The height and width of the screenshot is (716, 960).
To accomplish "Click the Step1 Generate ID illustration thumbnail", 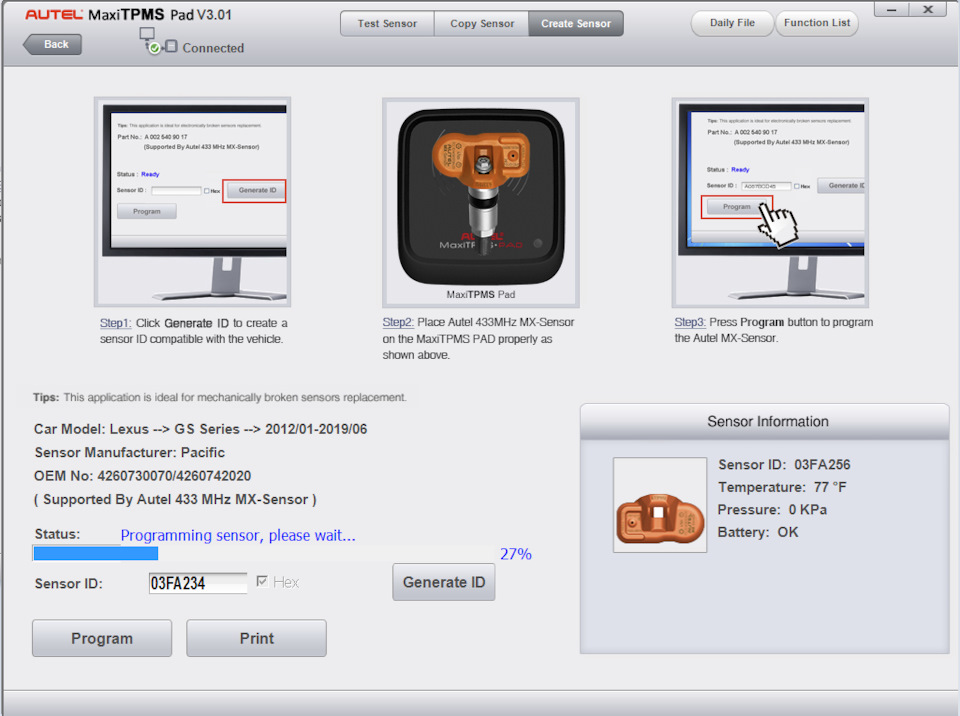I will coord(192,202).
